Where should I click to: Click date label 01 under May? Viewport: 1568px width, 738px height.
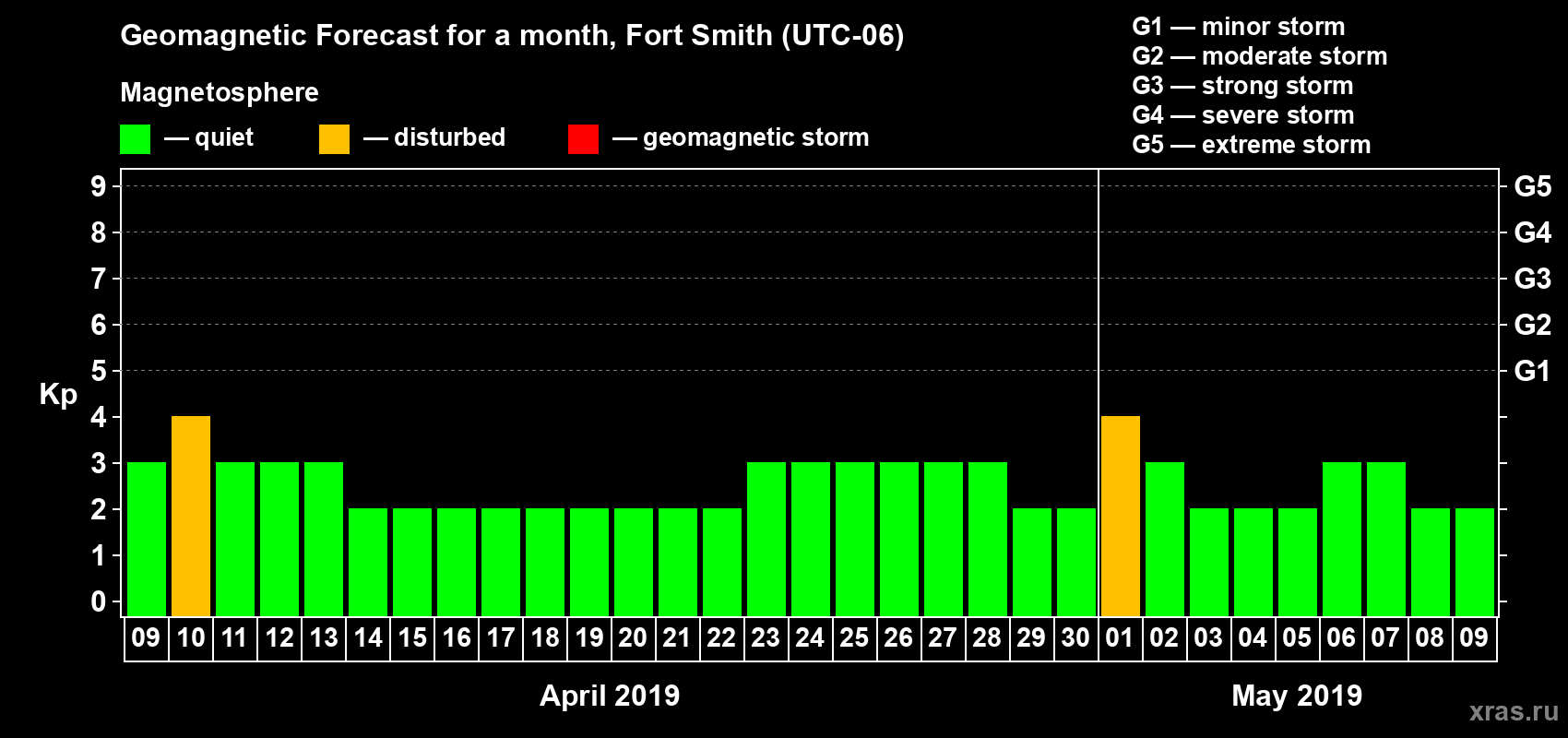coord(1120,638)
